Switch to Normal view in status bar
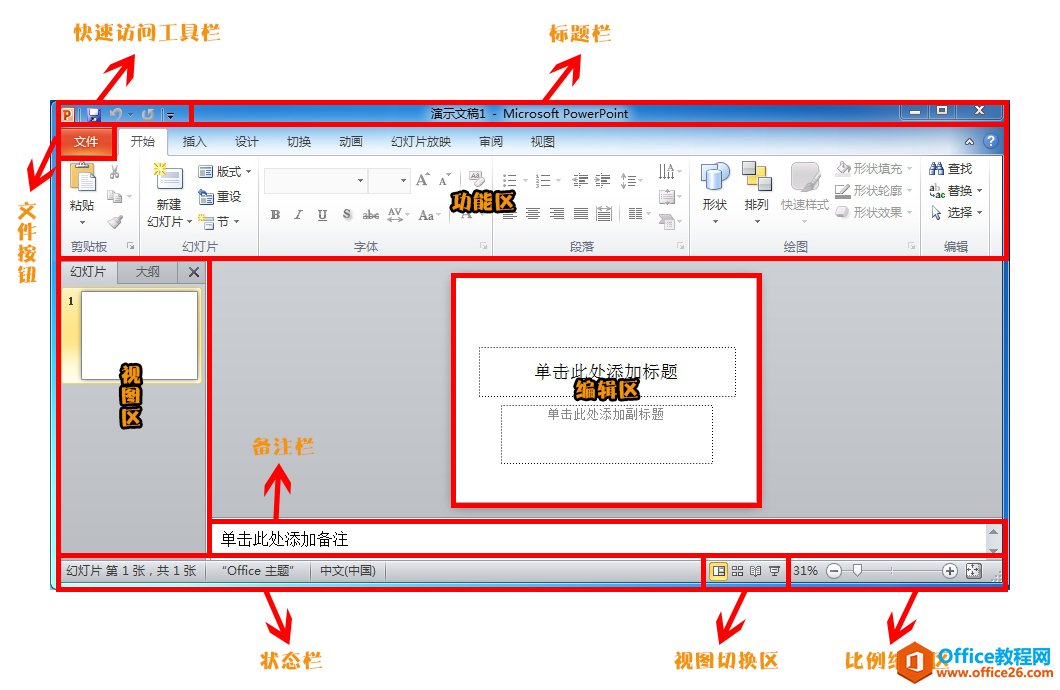 coord(719,571)
